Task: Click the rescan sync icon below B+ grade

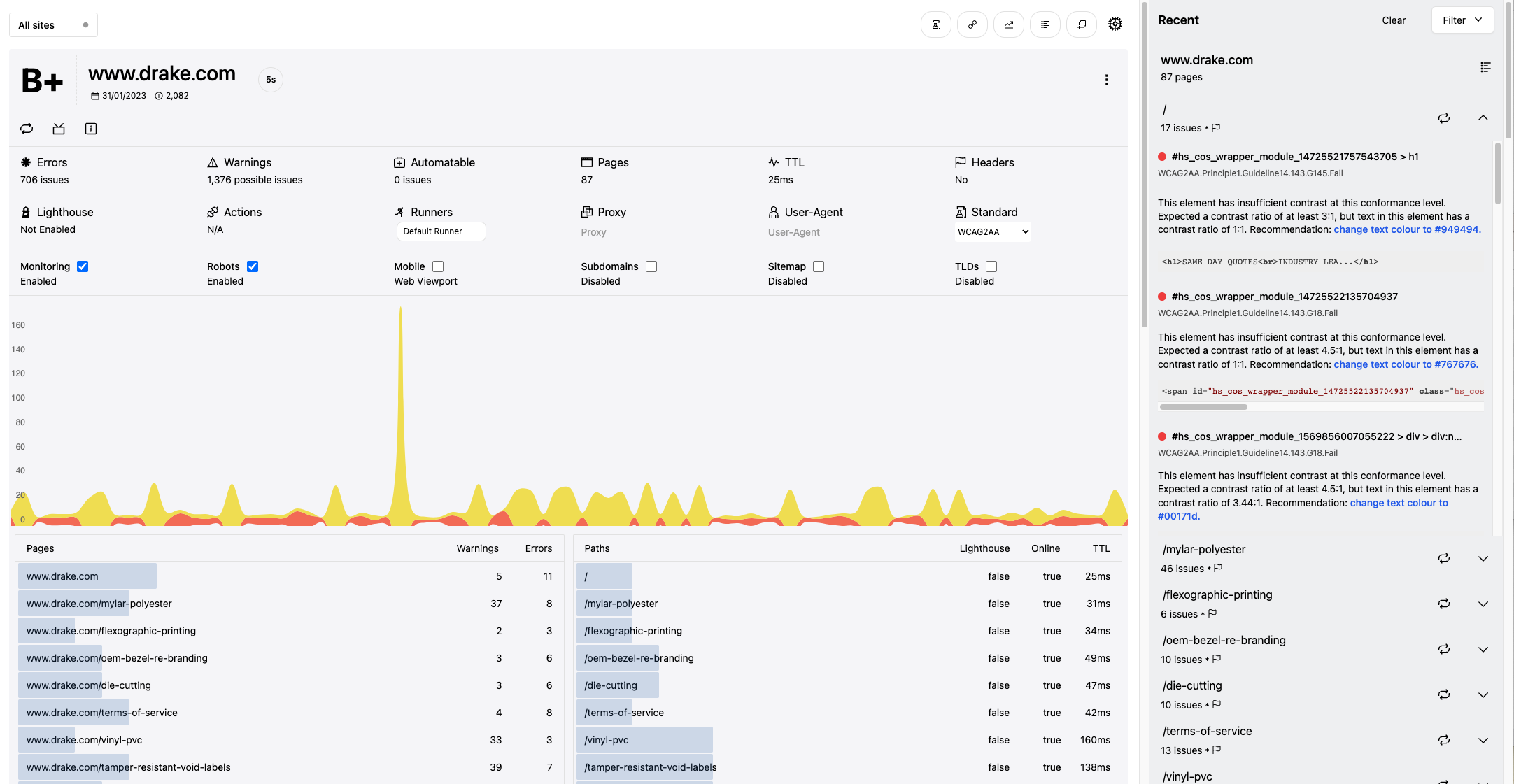Action: [x=27, y=129]
